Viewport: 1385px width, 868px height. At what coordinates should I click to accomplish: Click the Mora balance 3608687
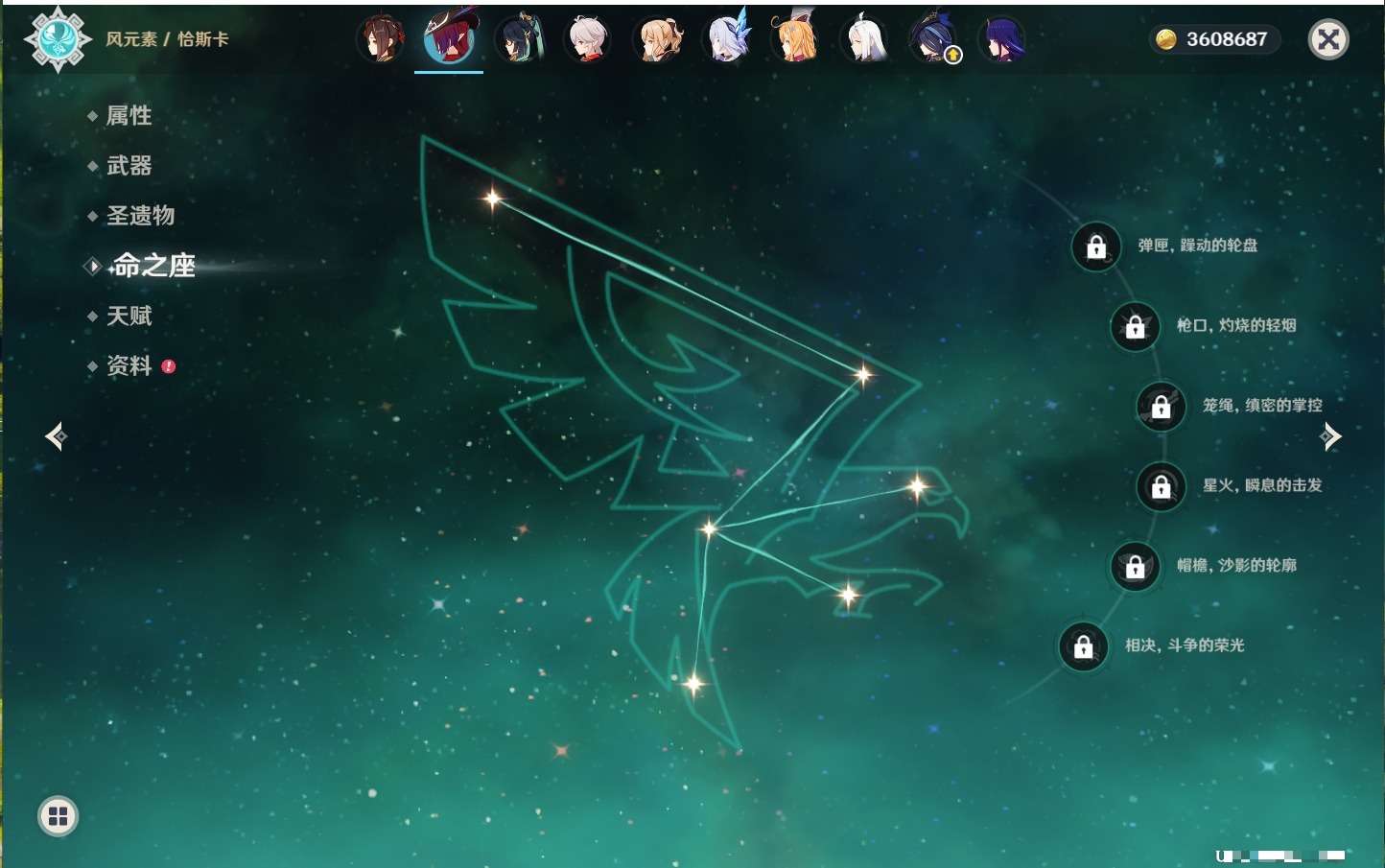1214,39
